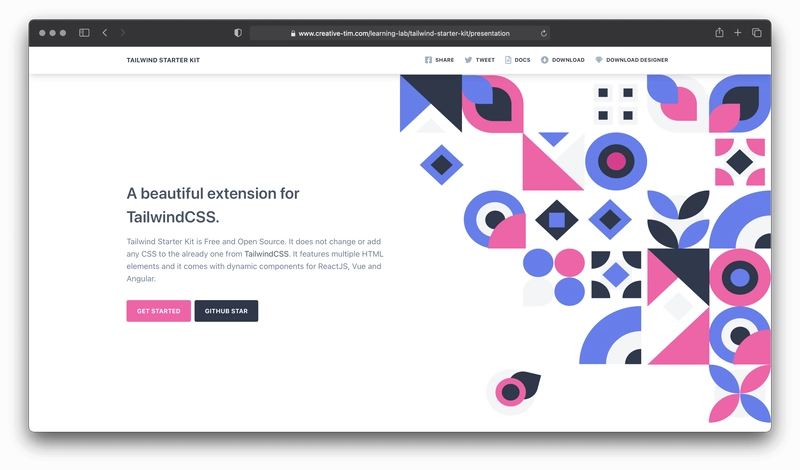Click the macOS close window button
Image resolution: width=800 pixels, height=470 pixels.
[42, 33]
